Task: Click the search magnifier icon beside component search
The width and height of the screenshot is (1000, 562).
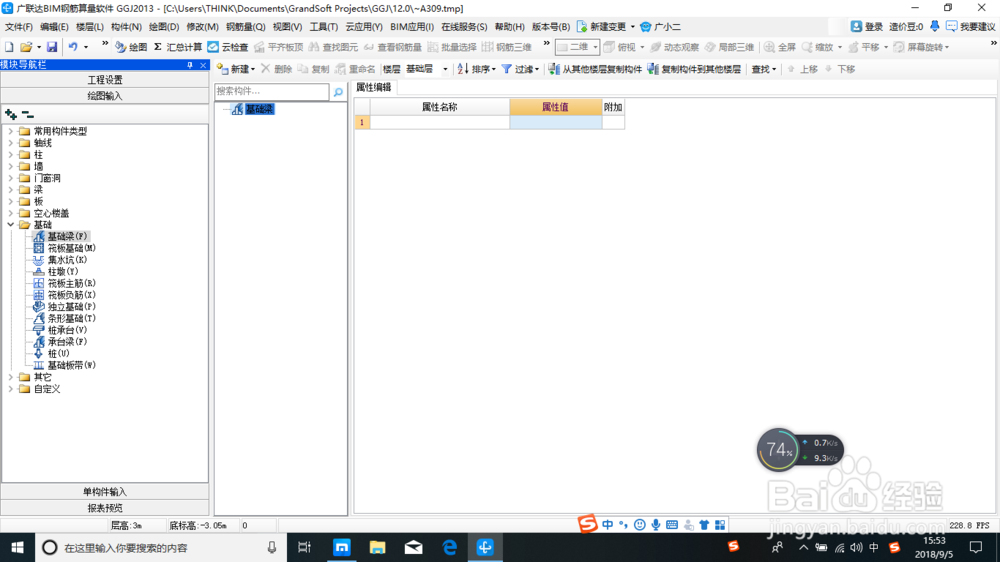Action: click(338, 92)
